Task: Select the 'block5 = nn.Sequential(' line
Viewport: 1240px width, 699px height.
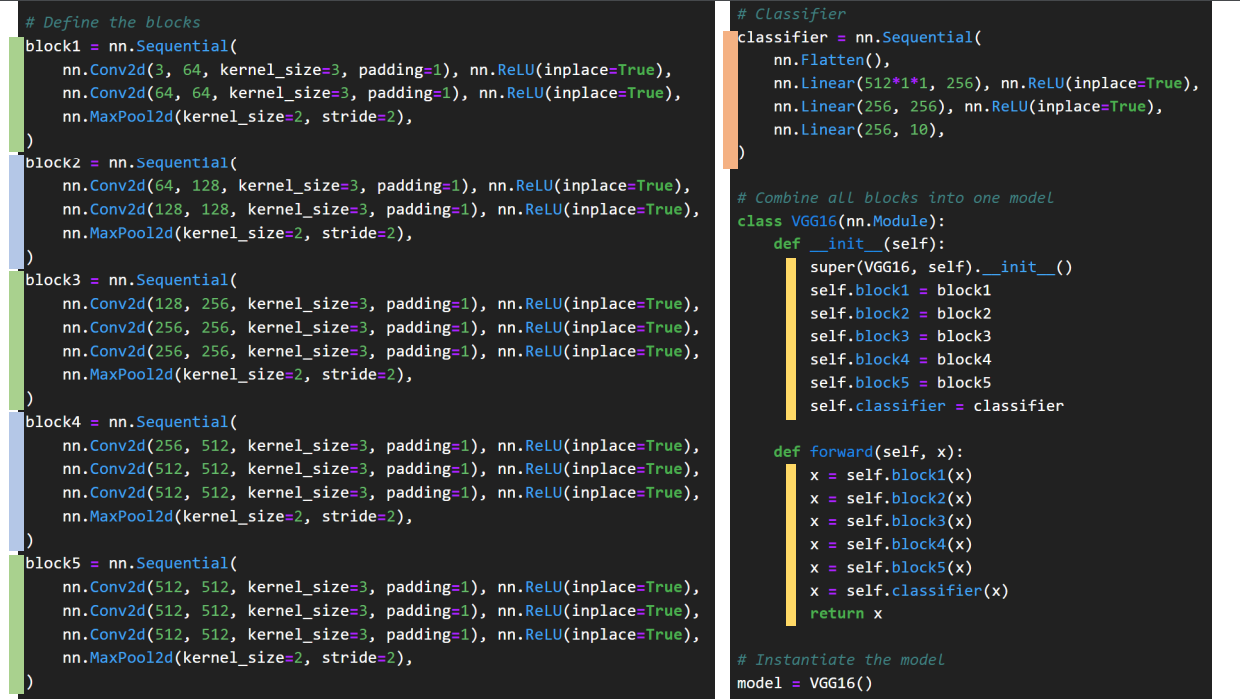Action: pyautogui.click(x=132, y=563)
